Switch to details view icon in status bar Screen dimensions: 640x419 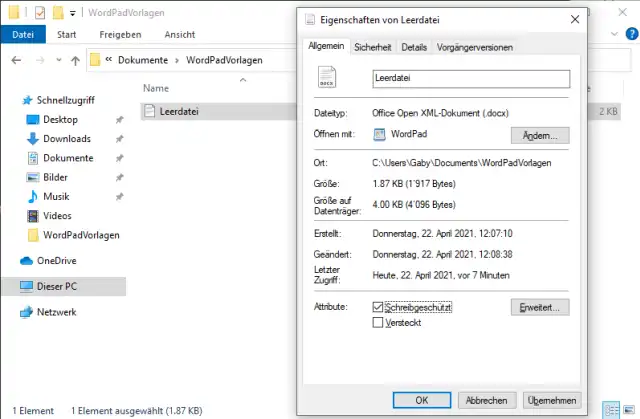(x=611, y=410)
